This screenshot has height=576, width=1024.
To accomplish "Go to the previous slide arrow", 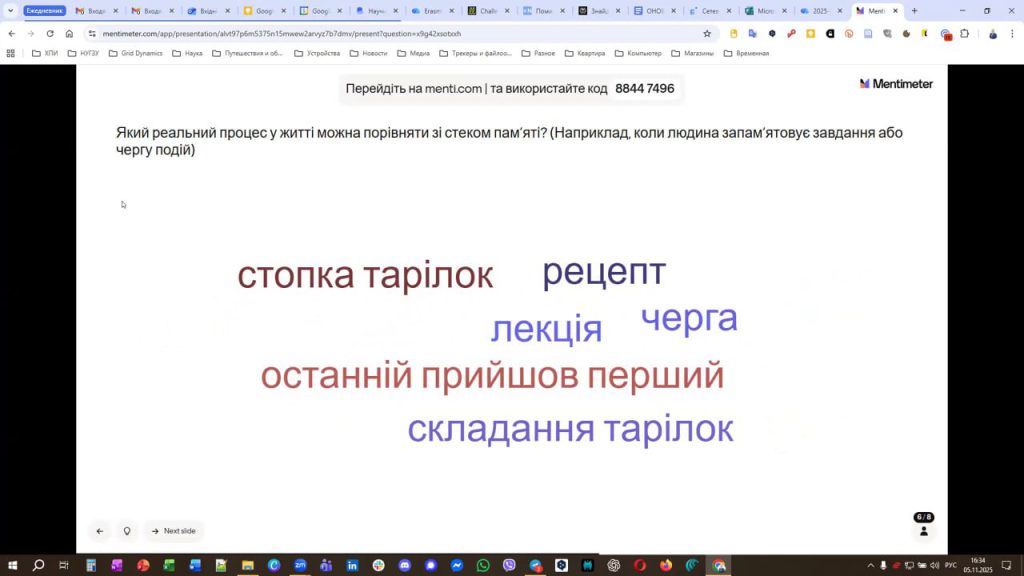I will 100,531.
